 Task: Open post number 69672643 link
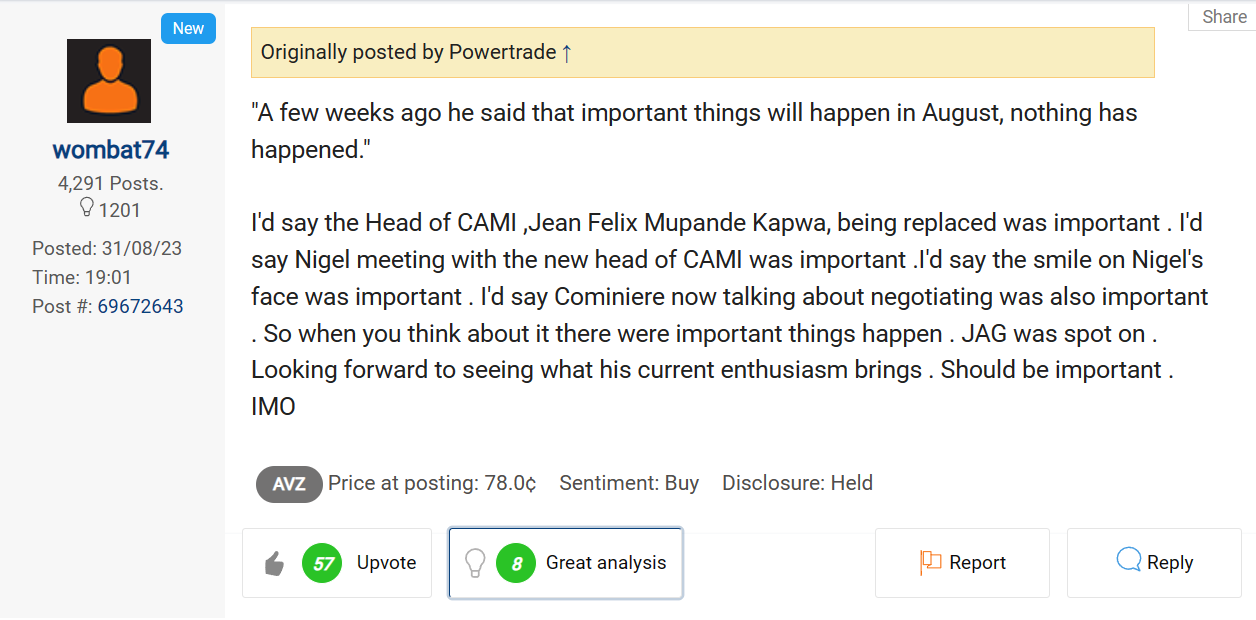point(140,306)
